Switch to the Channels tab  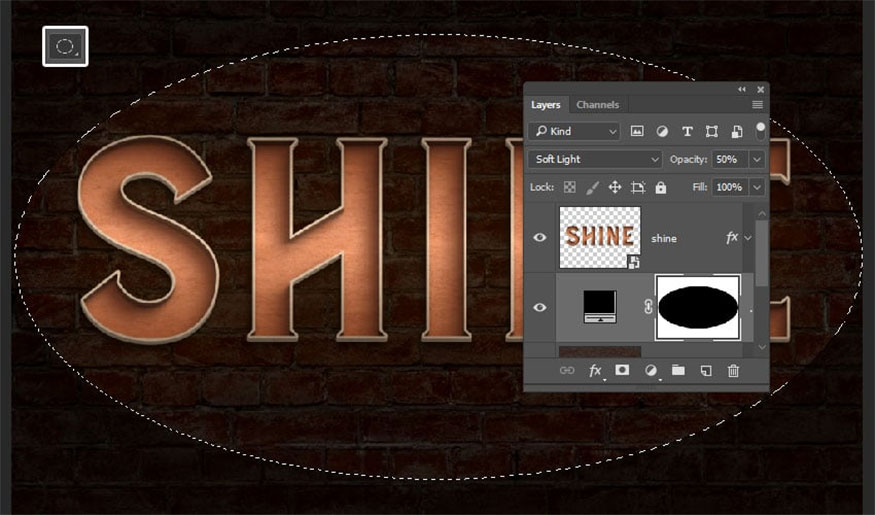click(597, 105)
